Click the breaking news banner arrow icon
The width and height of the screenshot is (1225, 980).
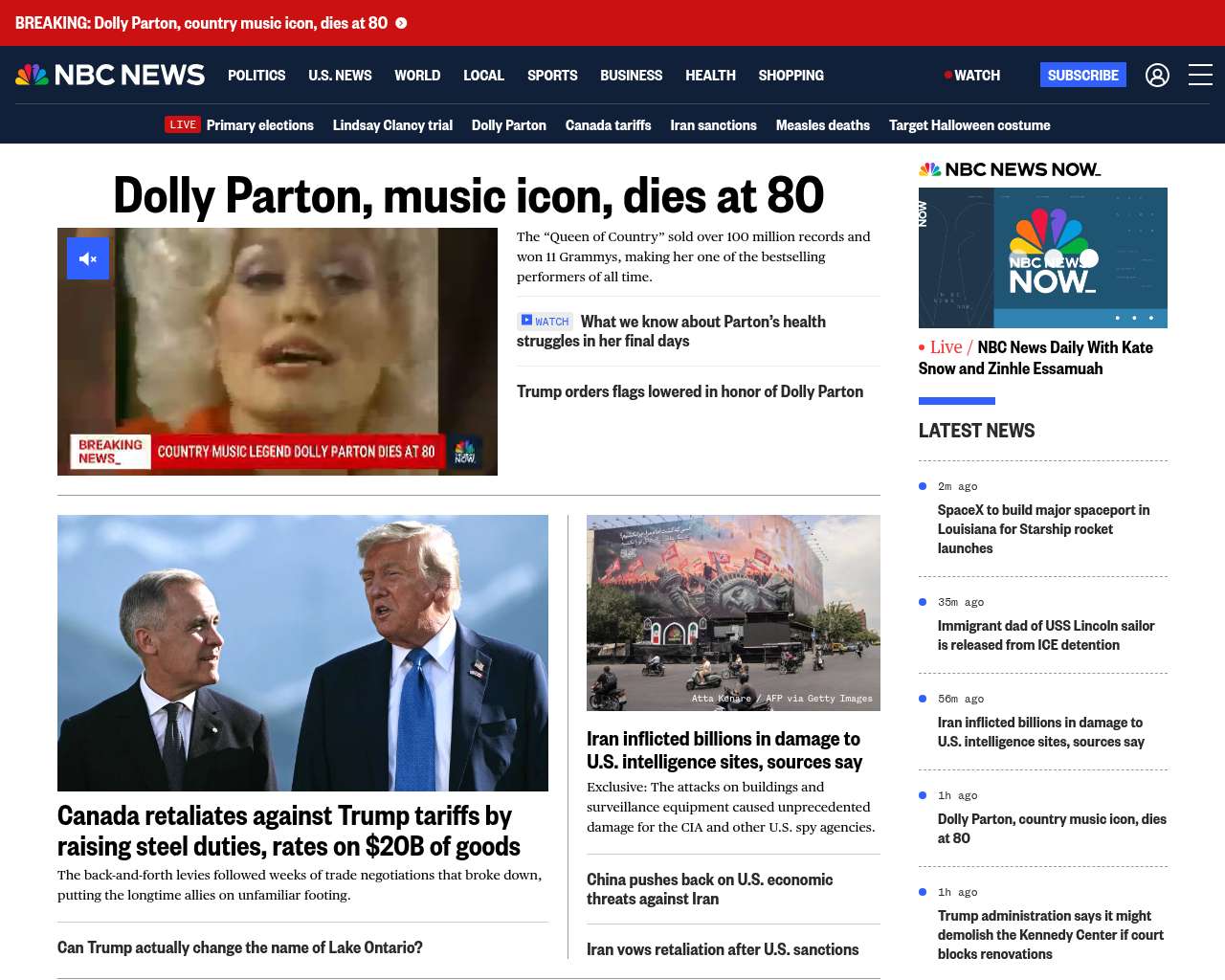pyautogui.click(x=401, y=23)
